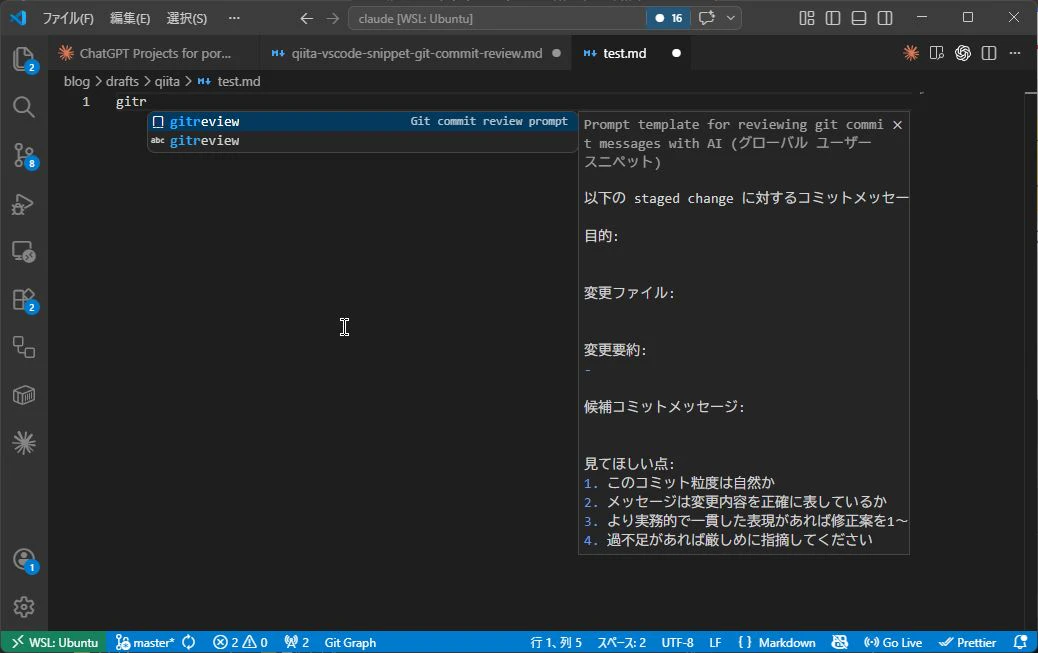This screenshot has width=1038, height=653.
Task: Click the drafts breadcrumb
Action: tap(122, 81)
